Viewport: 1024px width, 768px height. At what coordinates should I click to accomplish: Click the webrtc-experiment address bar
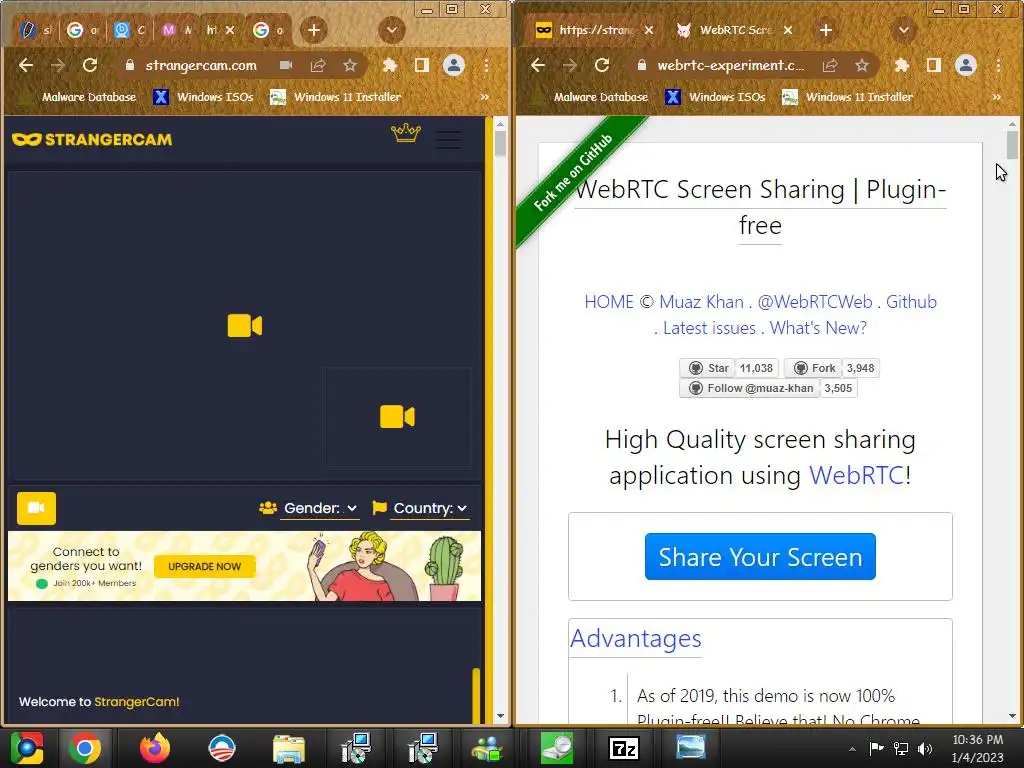731,65
